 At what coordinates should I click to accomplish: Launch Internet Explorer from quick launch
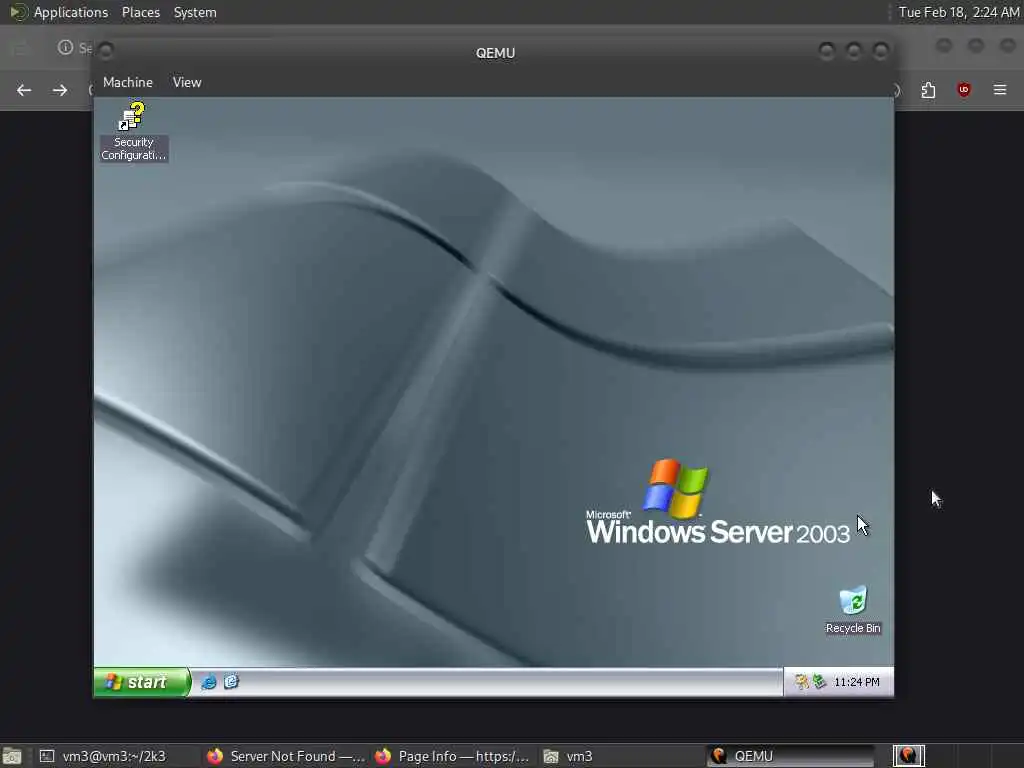[x=209, y=682]
